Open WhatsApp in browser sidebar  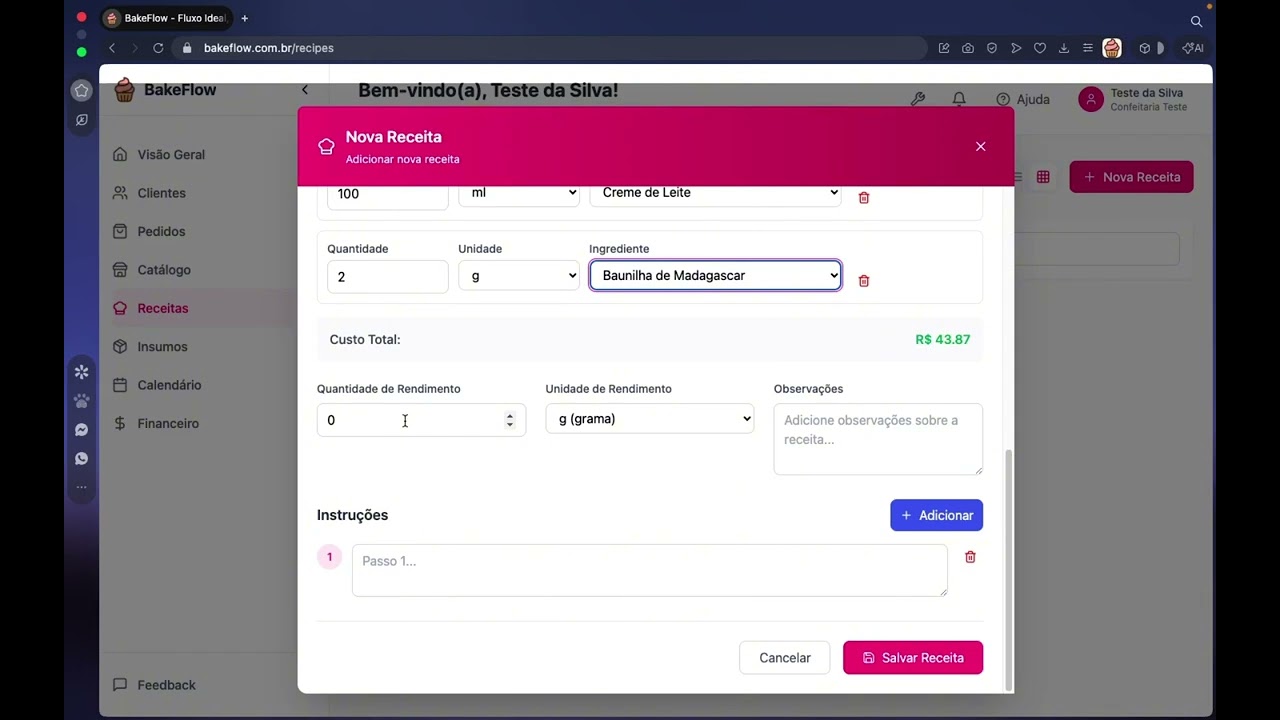82,459
